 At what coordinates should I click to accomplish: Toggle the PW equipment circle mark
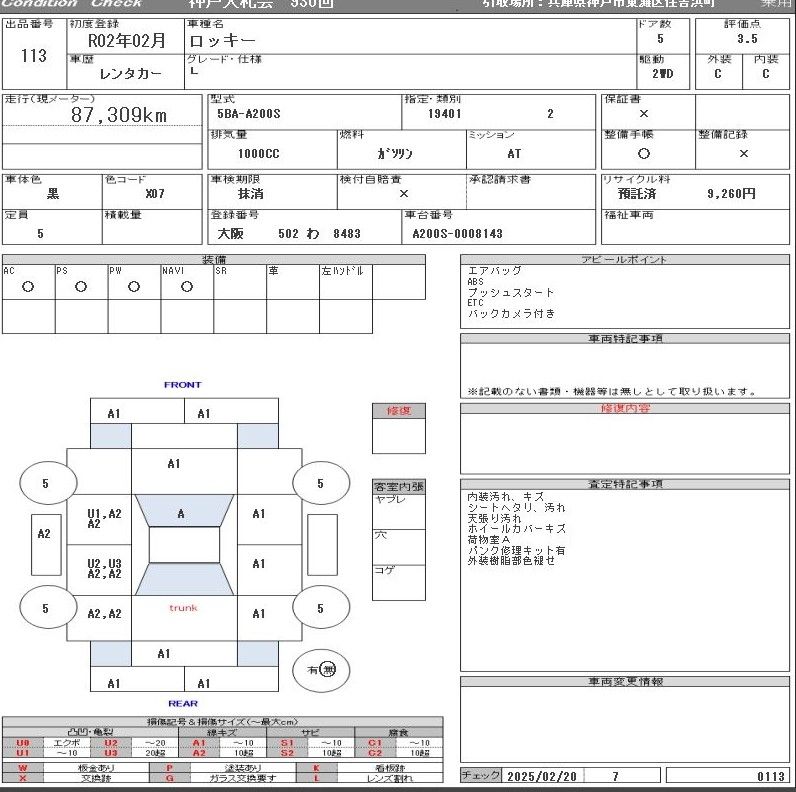pyautogui.click(x=134, y=287)
